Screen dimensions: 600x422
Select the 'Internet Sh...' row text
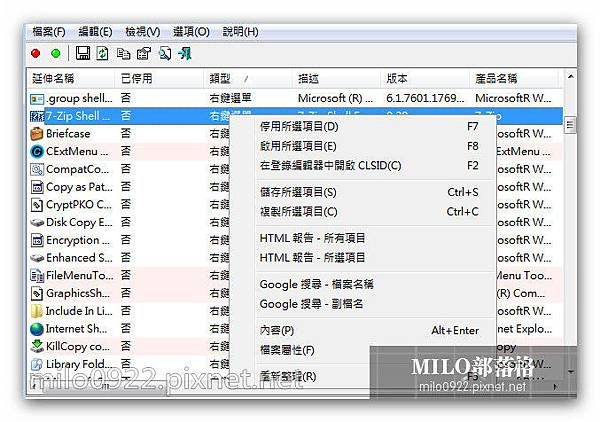tap(77, 329)
